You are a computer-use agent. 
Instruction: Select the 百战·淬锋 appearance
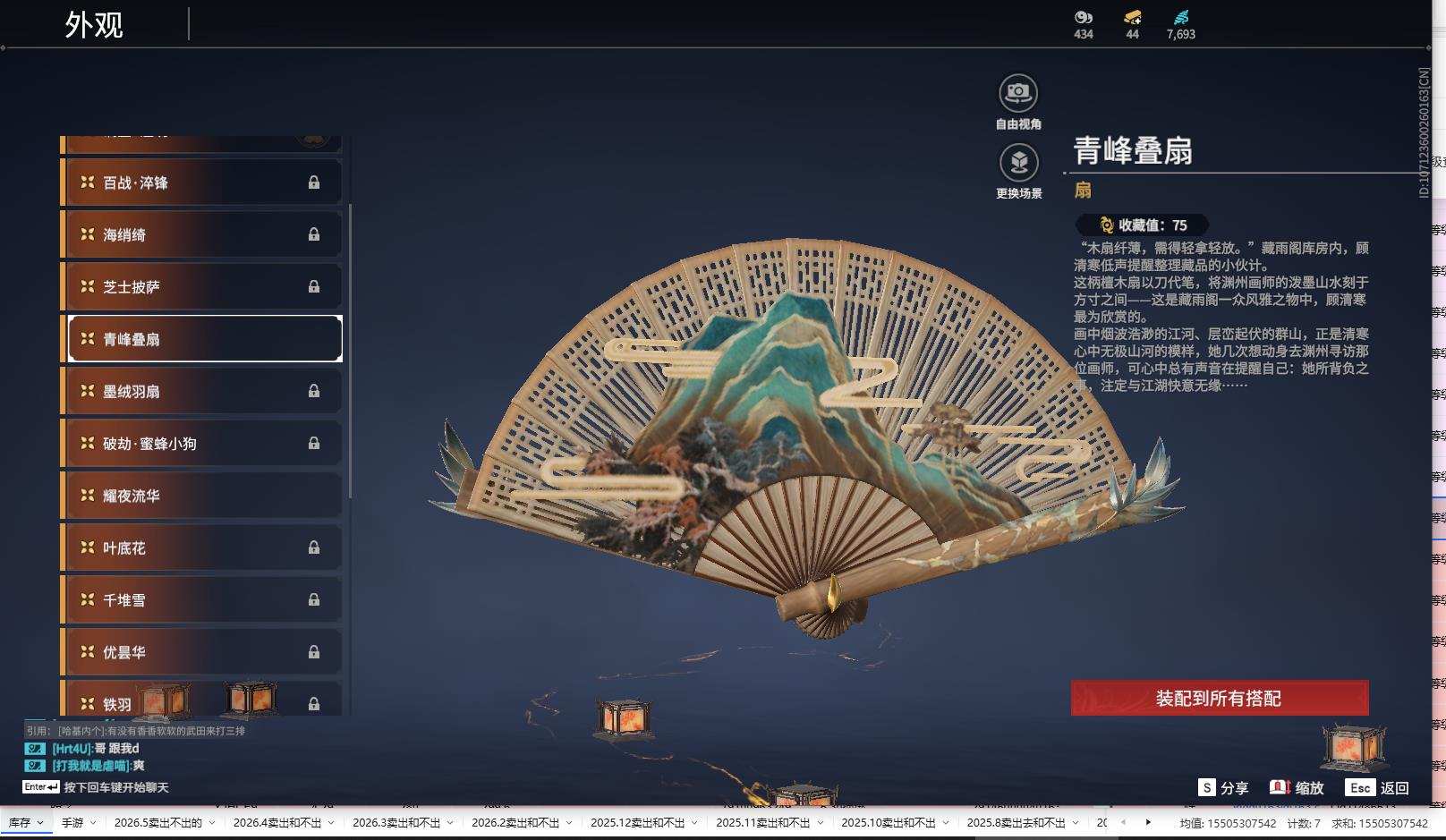pyautogui.click(x=202, y=182)
